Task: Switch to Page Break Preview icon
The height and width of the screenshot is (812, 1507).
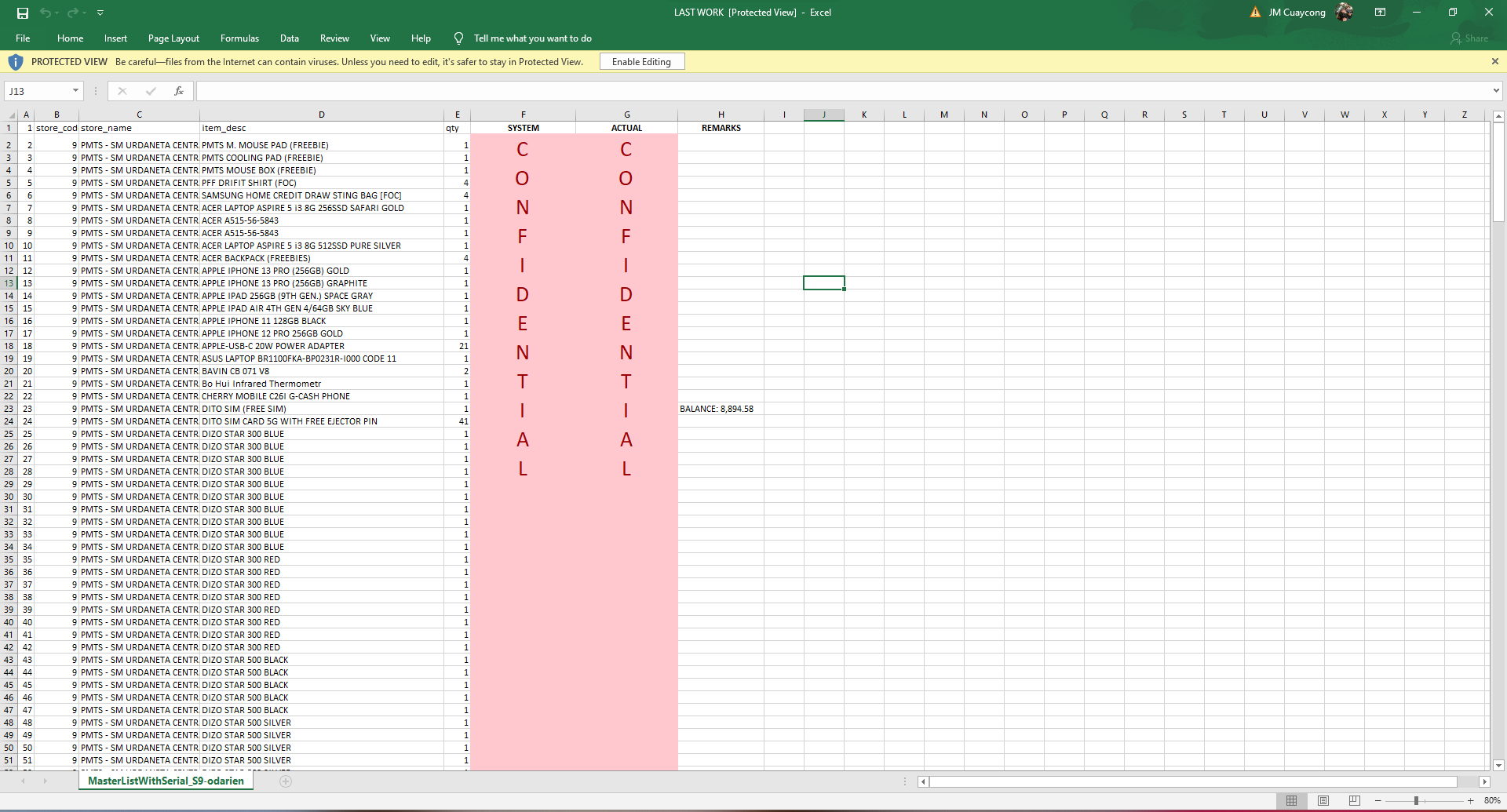Action: pos(1354,800)
